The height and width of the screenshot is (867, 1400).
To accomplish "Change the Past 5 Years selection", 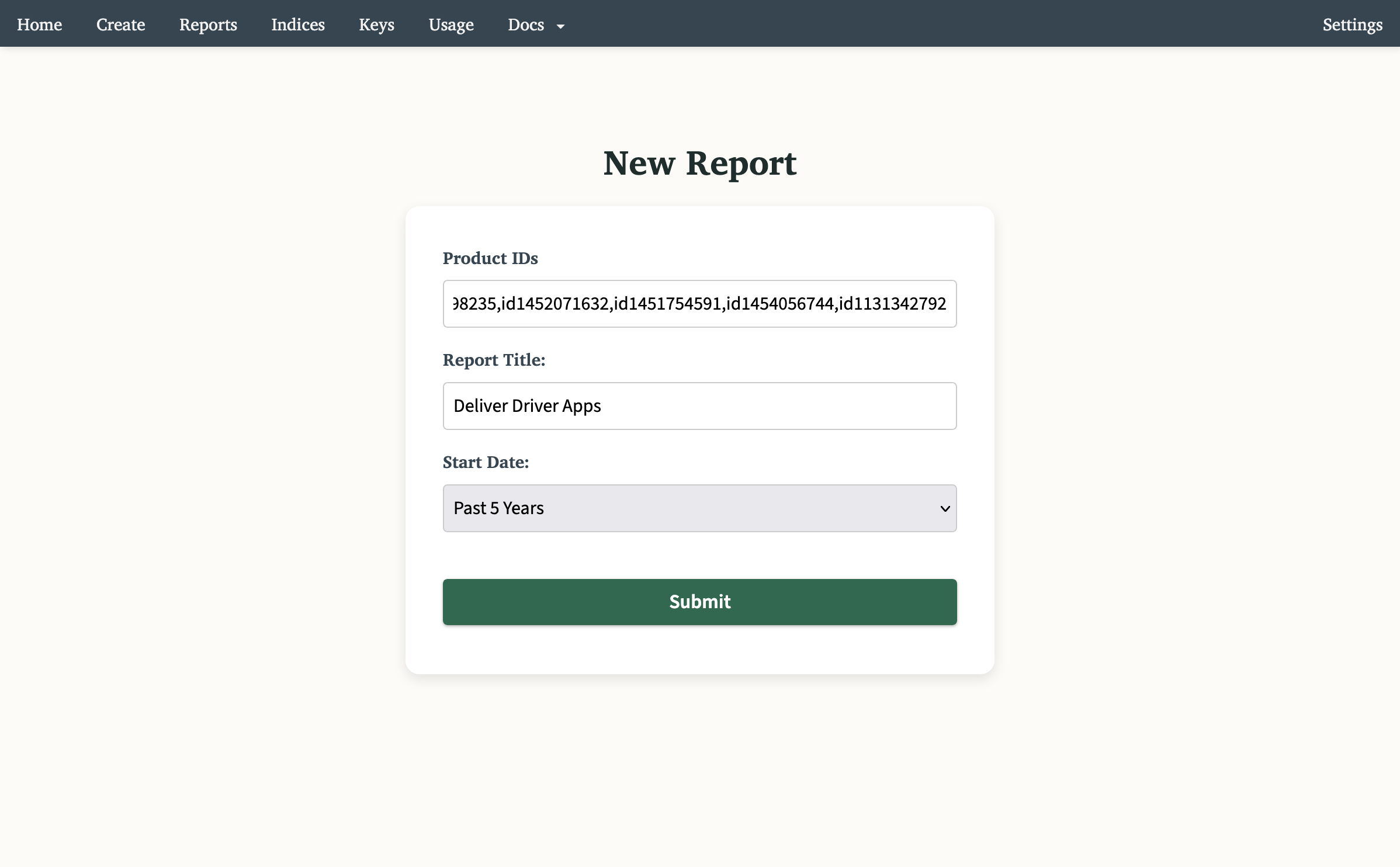I will [699, 508].
